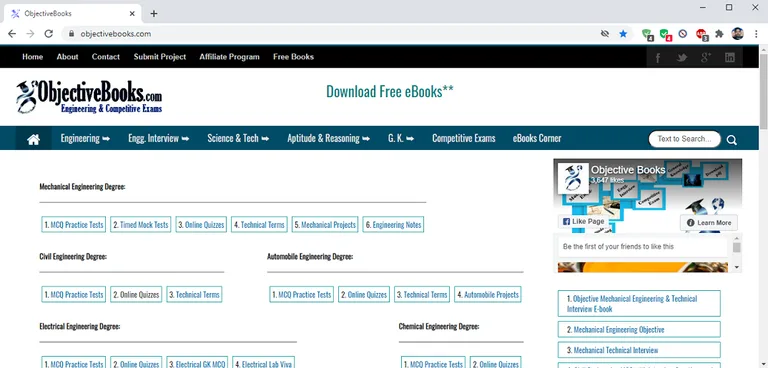Open the Extensions puzzle piece icon

coord(719,34)
